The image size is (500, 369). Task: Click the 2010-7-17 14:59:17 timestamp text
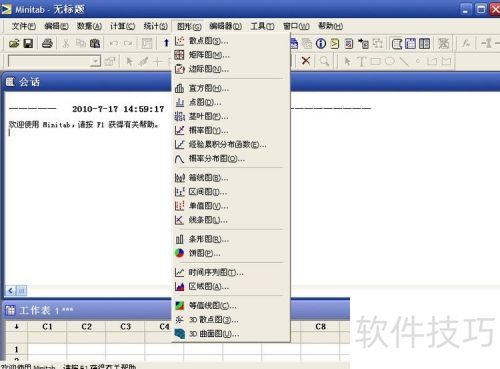pos(118,109)
